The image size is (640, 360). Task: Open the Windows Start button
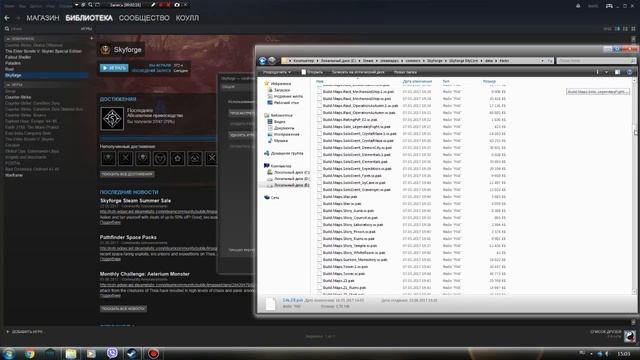[x=9, y=353]
